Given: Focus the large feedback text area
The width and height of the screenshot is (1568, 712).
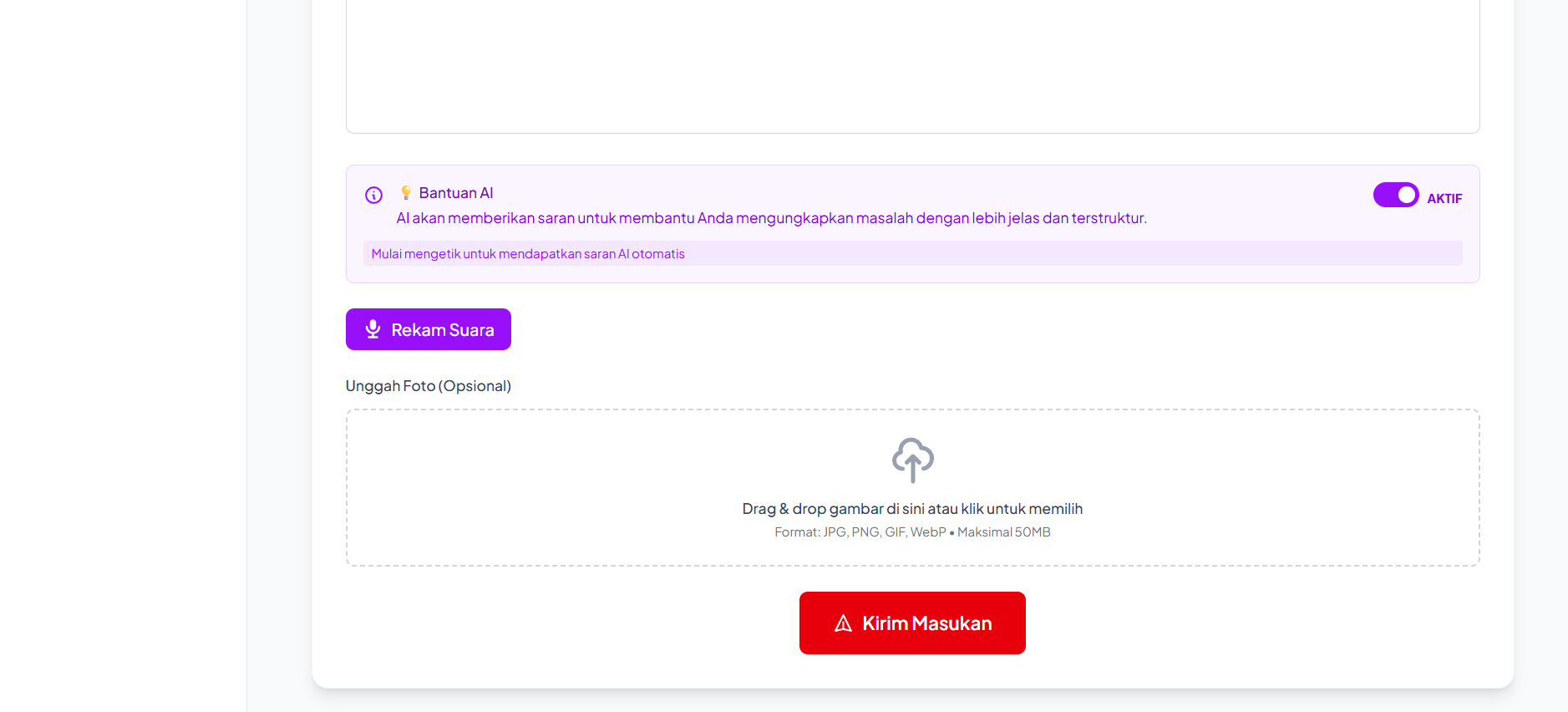Looking at the screenshot, I should click(912, 67).
